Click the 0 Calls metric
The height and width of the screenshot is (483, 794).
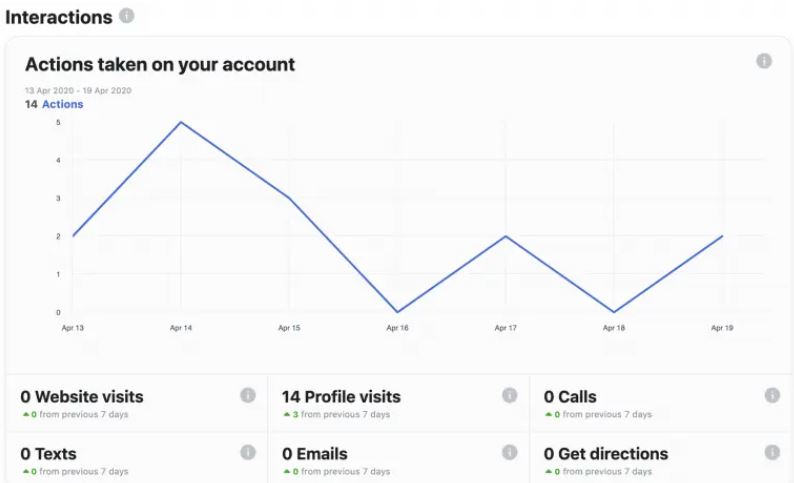tap(570, 397)
